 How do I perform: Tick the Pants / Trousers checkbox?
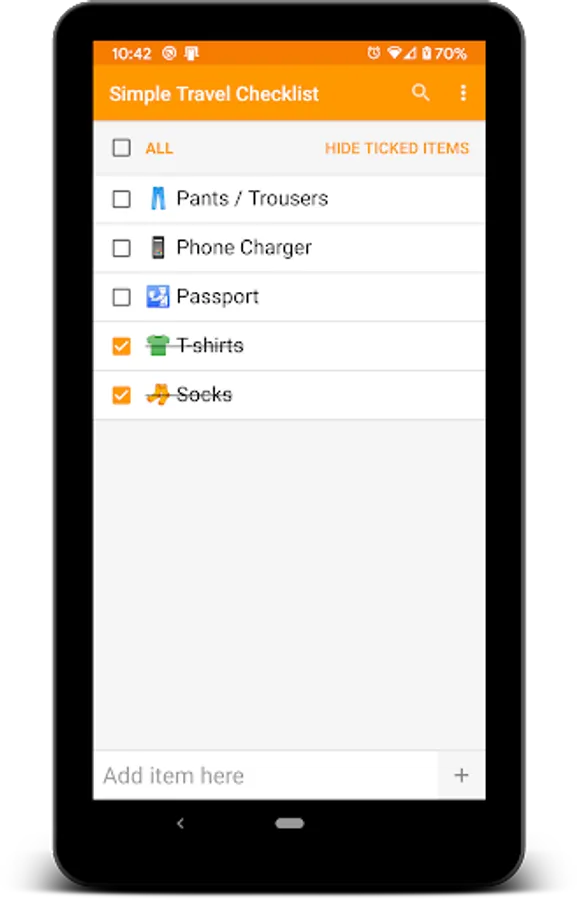click(x=122, y=199)
